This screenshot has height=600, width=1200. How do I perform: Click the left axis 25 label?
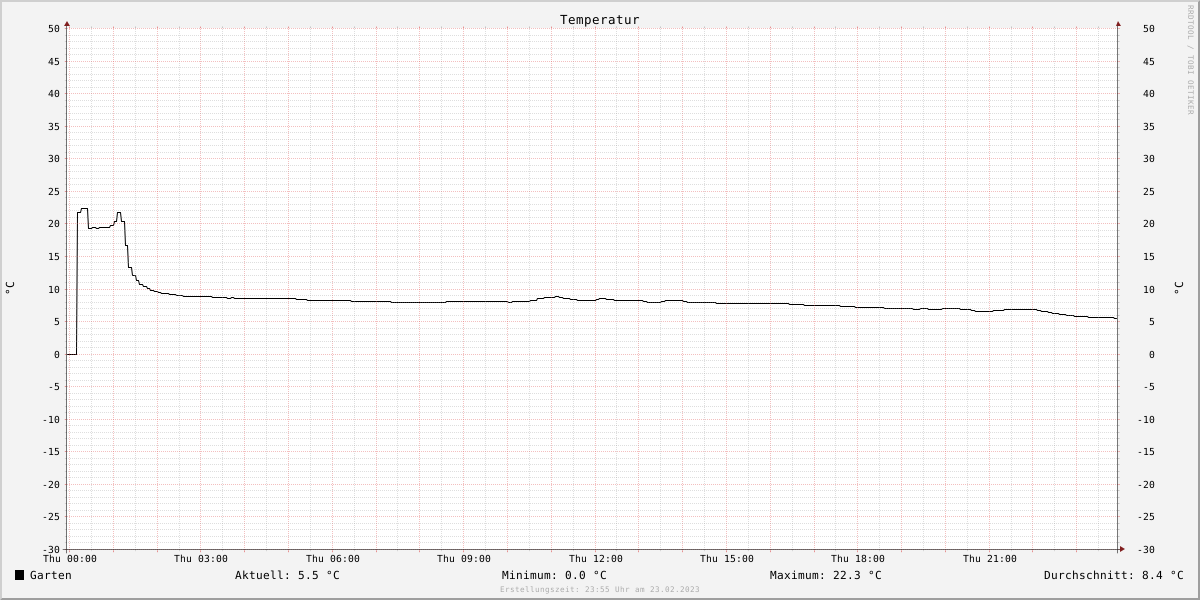55,192
